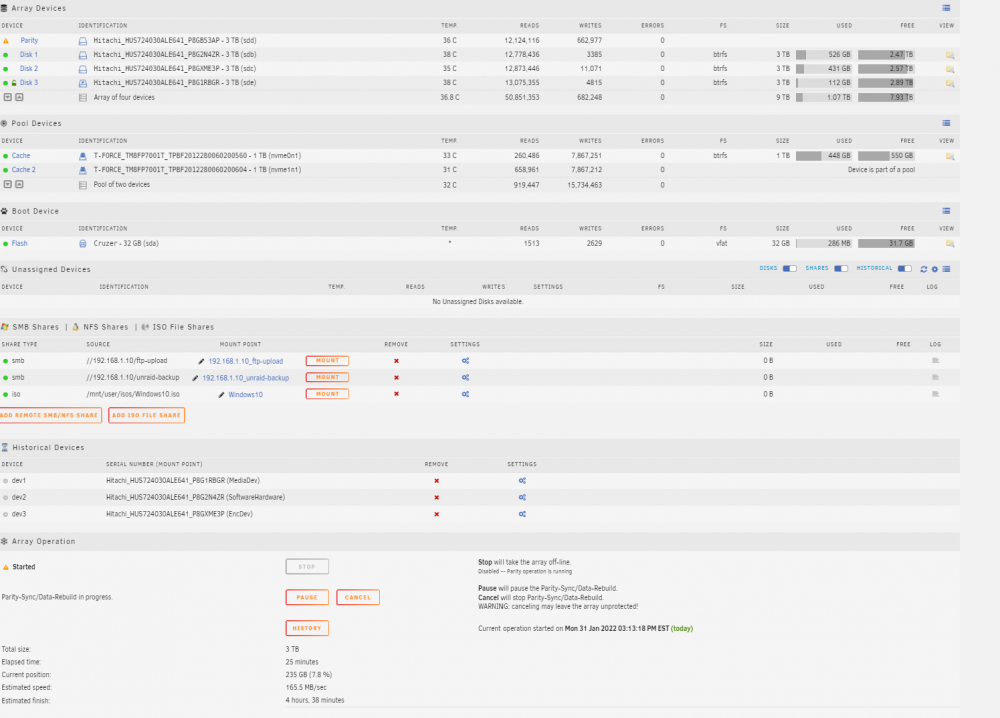Screen dimensions: 1000x718
Task: Open settings for historical dev2
Action: [522, 497]
